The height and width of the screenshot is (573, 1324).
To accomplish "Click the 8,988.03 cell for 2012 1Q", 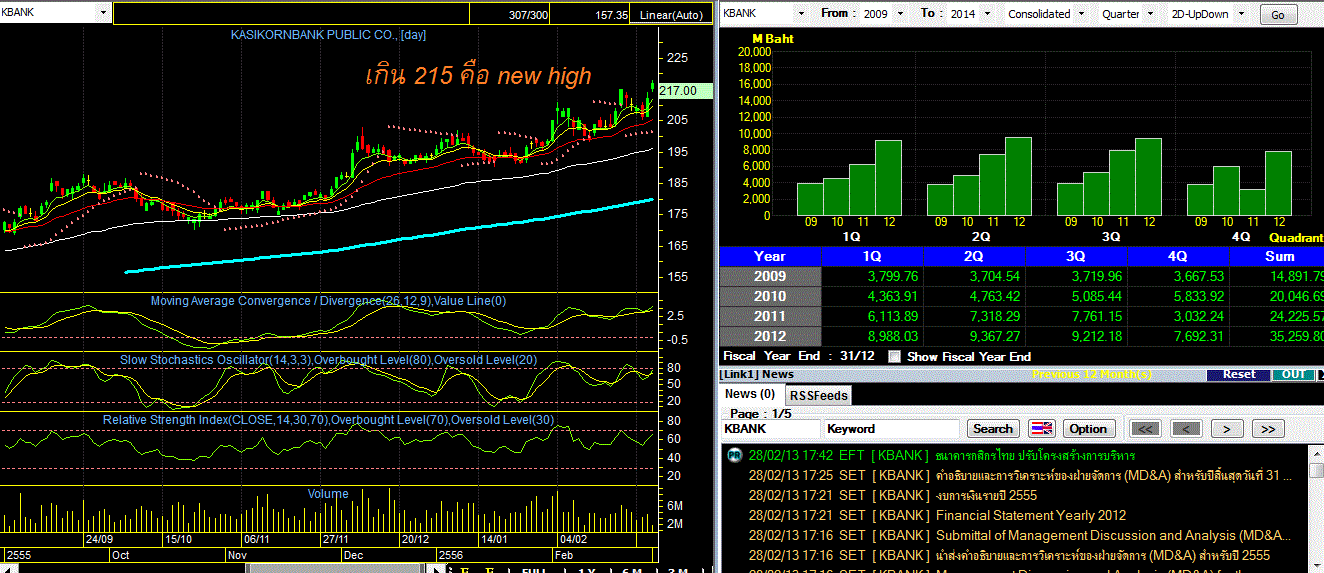I will [872, 336].
